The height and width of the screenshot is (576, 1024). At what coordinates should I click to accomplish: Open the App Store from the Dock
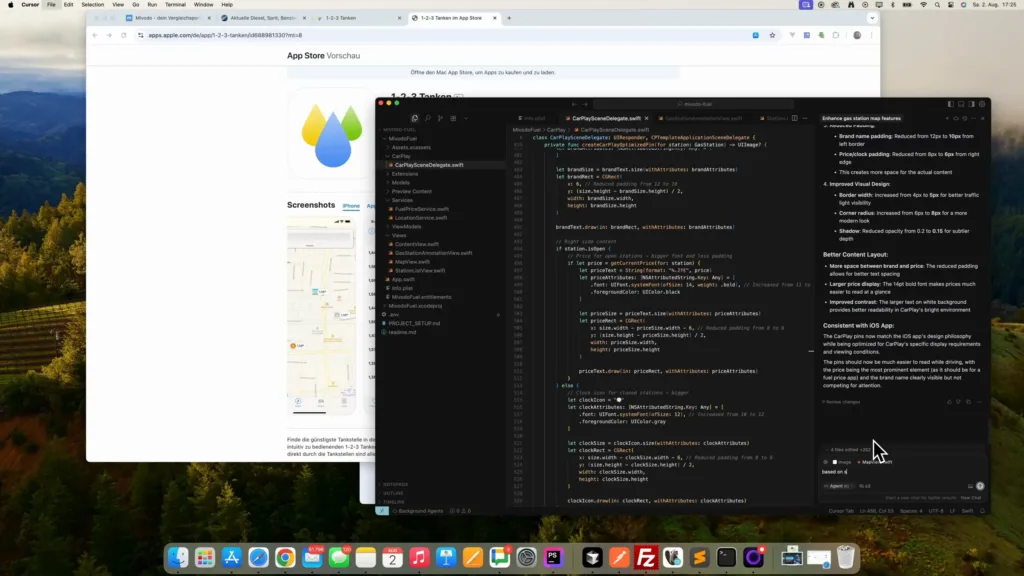tap(232, 557)
